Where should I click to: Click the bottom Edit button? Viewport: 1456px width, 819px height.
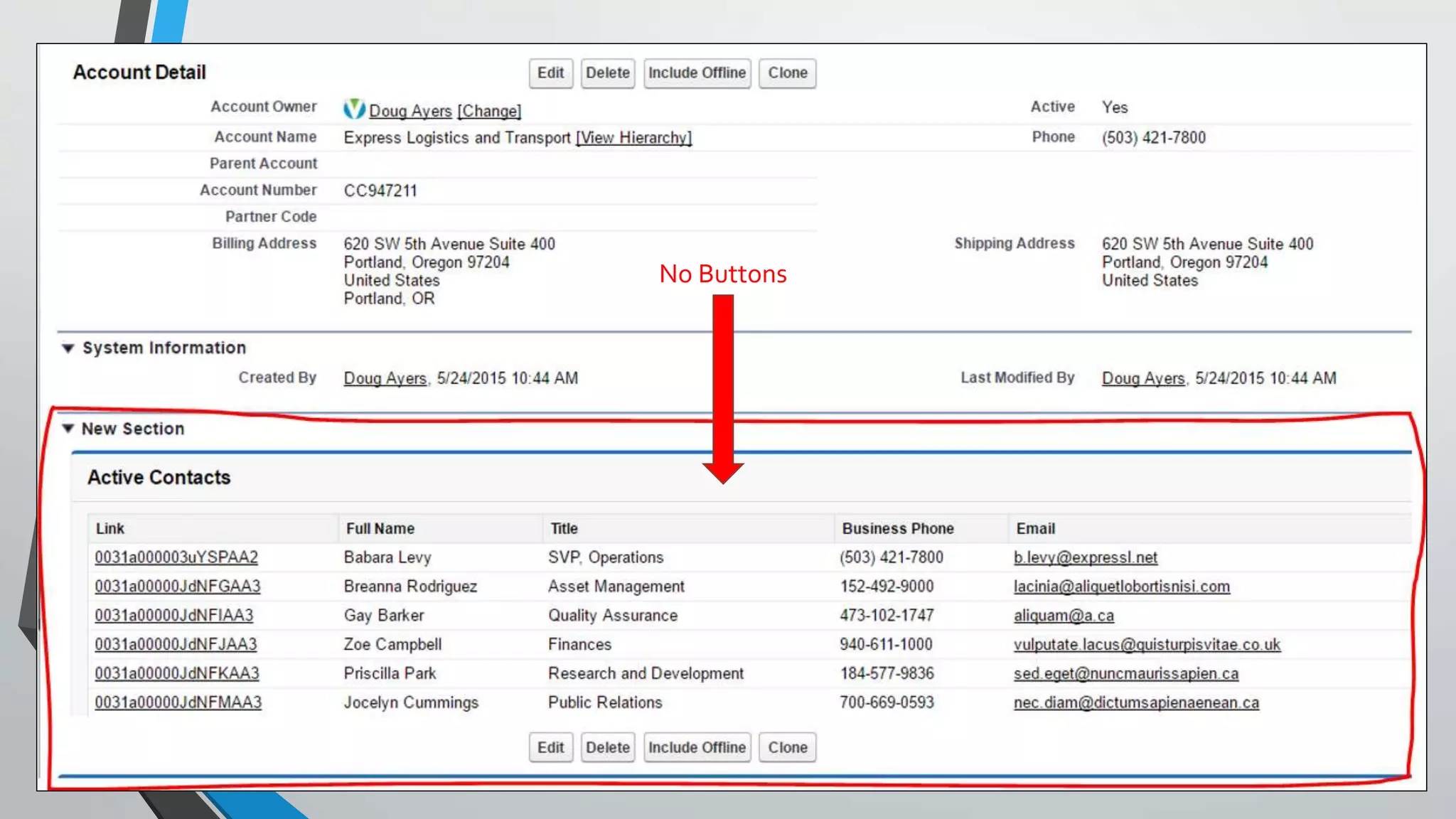coord(550,748)
